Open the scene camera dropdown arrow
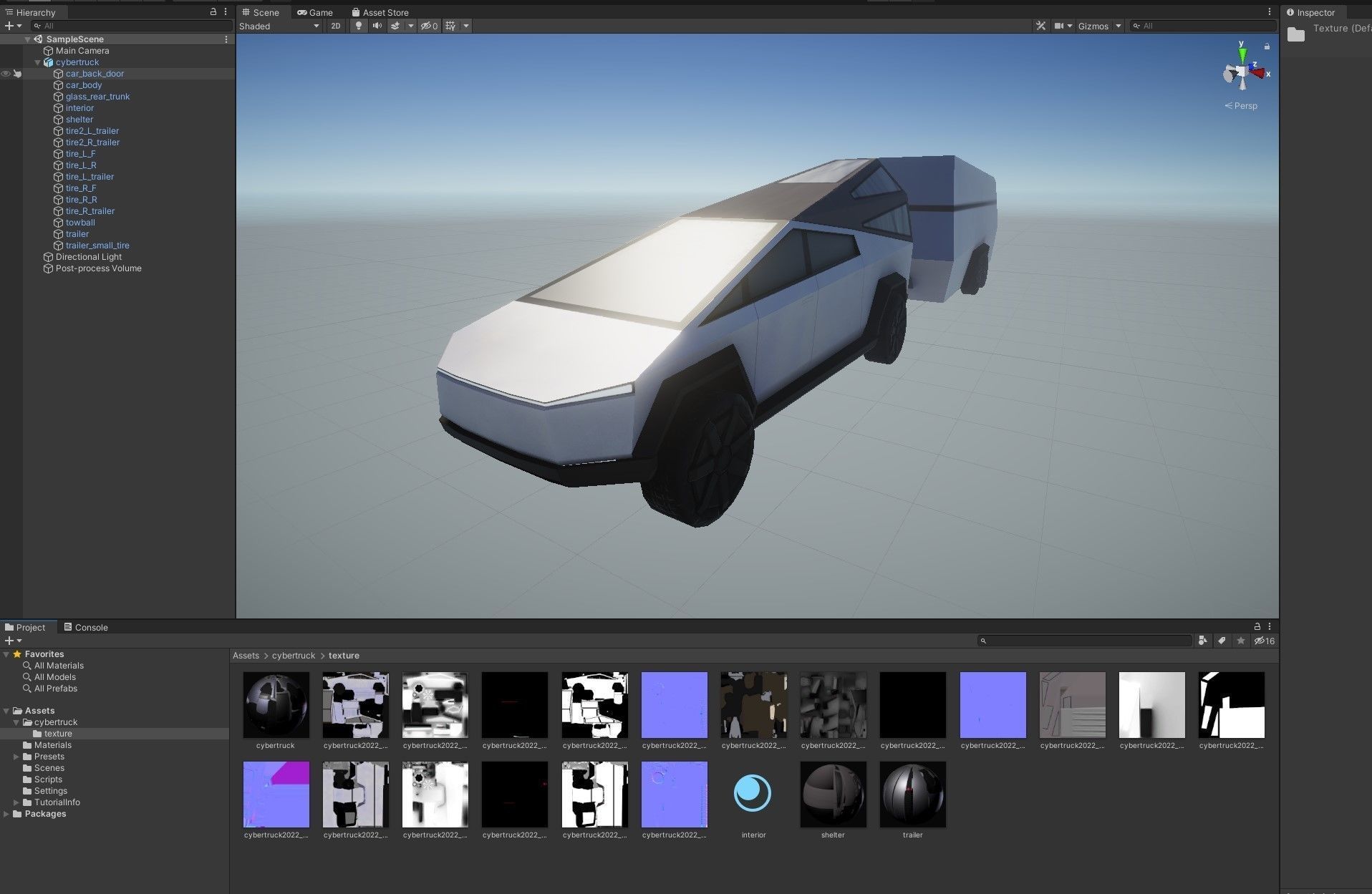The image size is (1372, 894). 1070,26
